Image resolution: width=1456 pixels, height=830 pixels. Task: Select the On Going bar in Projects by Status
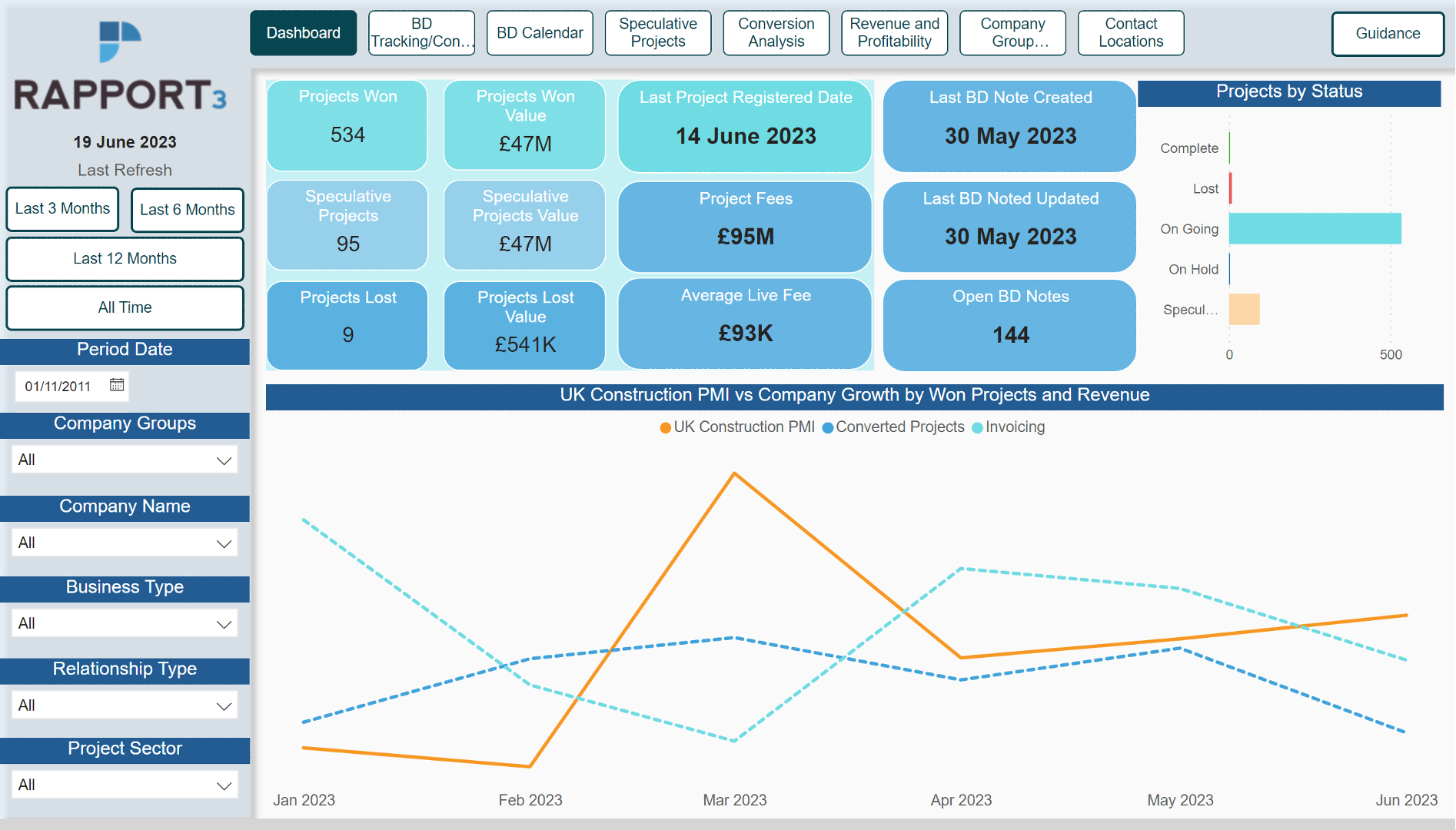coord(1315,228)
